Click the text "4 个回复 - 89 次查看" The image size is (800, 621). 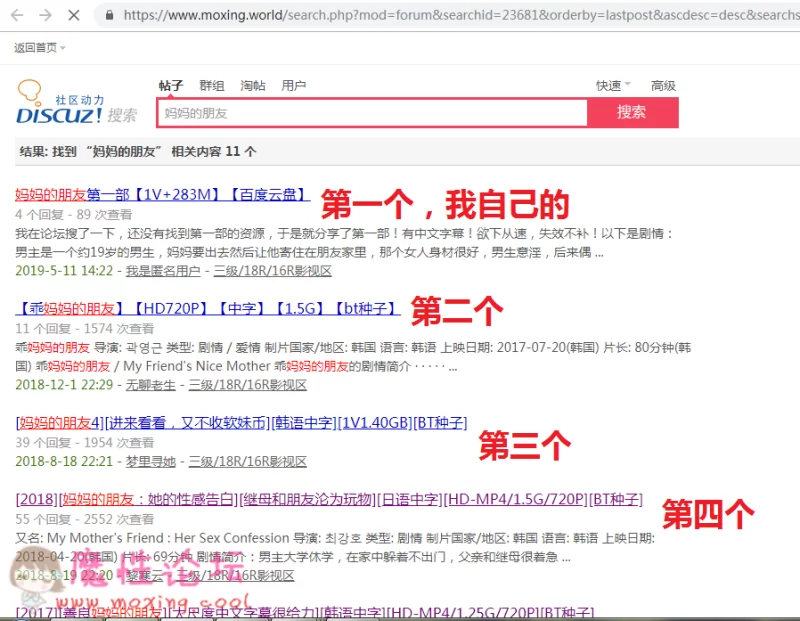pyautogui.click(x=73, y=214)
